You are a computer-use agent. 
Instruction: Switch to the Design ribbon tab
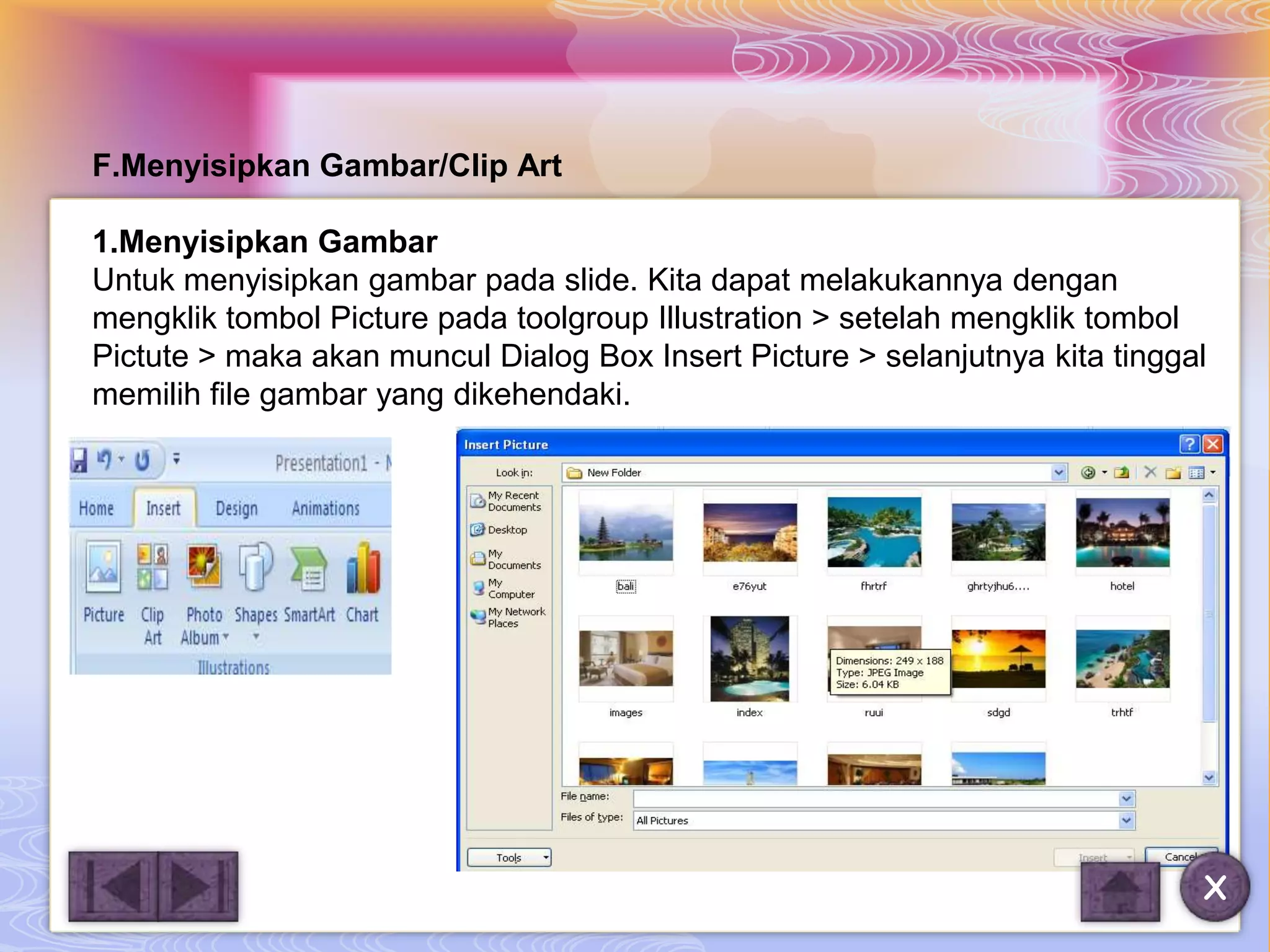point(236,509)
